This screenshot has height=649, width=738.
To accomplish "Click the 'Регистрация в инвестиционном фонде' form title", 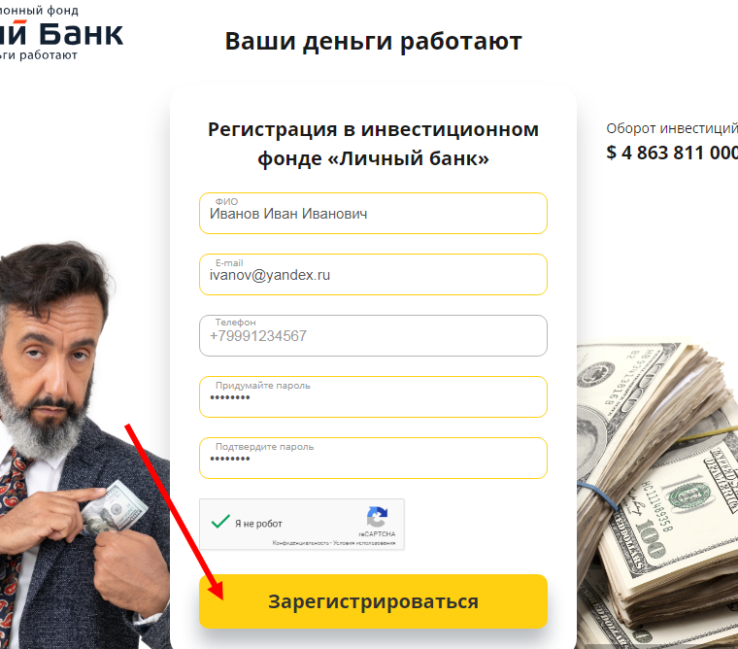I will (x=373, y=144).
